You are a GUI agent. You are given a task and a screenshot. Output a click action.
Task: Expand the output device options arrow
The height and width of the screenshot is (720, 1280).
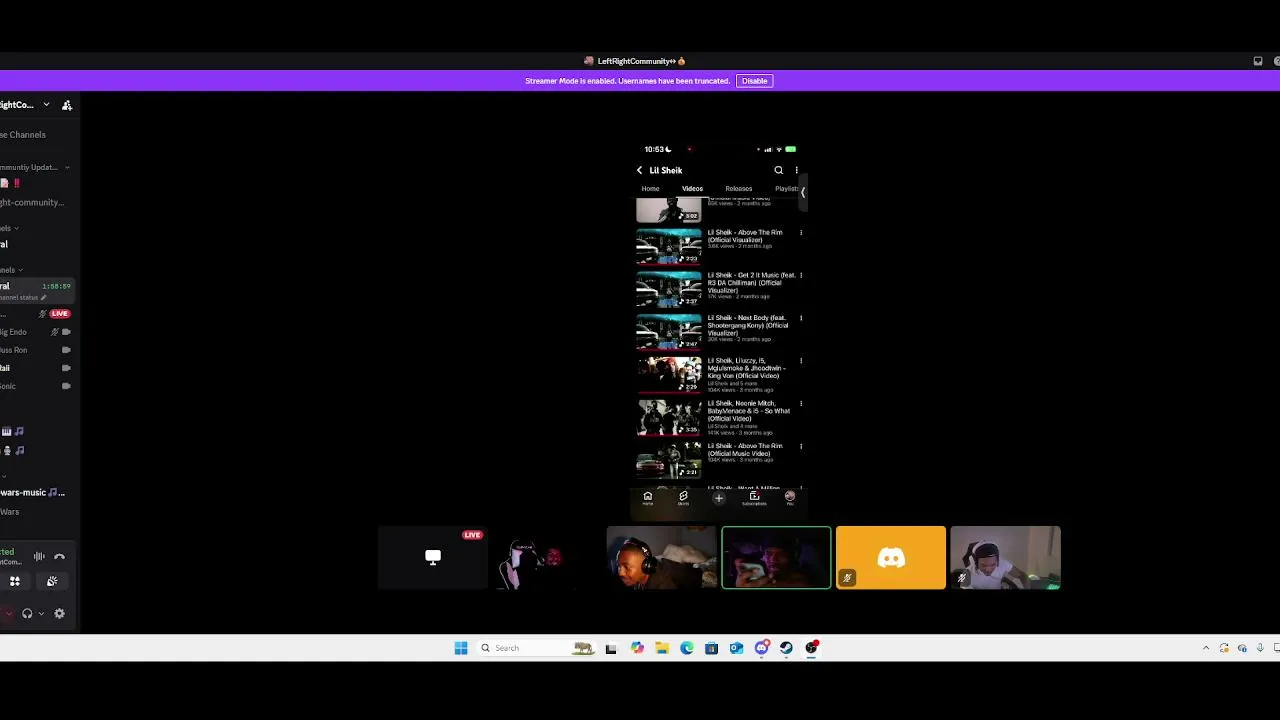click(x=40, y=614)
